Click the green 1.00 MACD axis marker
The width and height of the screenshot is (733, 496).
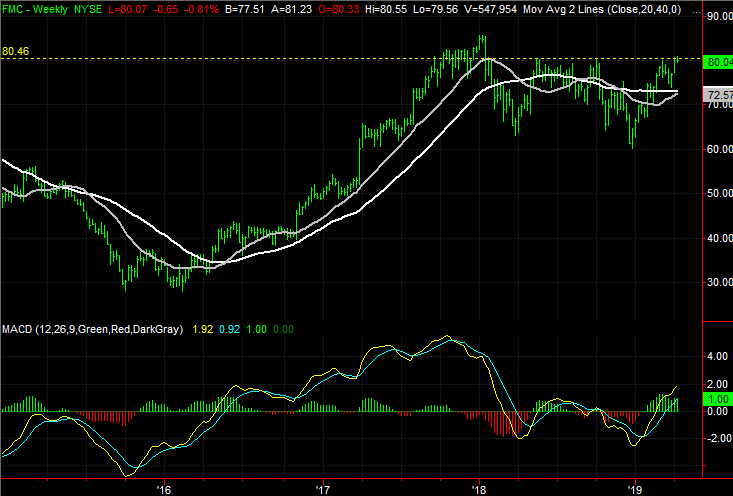point(718,399)
